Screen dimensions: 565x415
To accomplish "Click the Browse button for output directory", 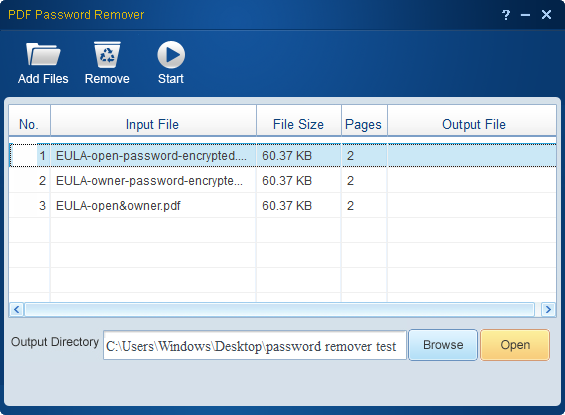I will [443, 345].
